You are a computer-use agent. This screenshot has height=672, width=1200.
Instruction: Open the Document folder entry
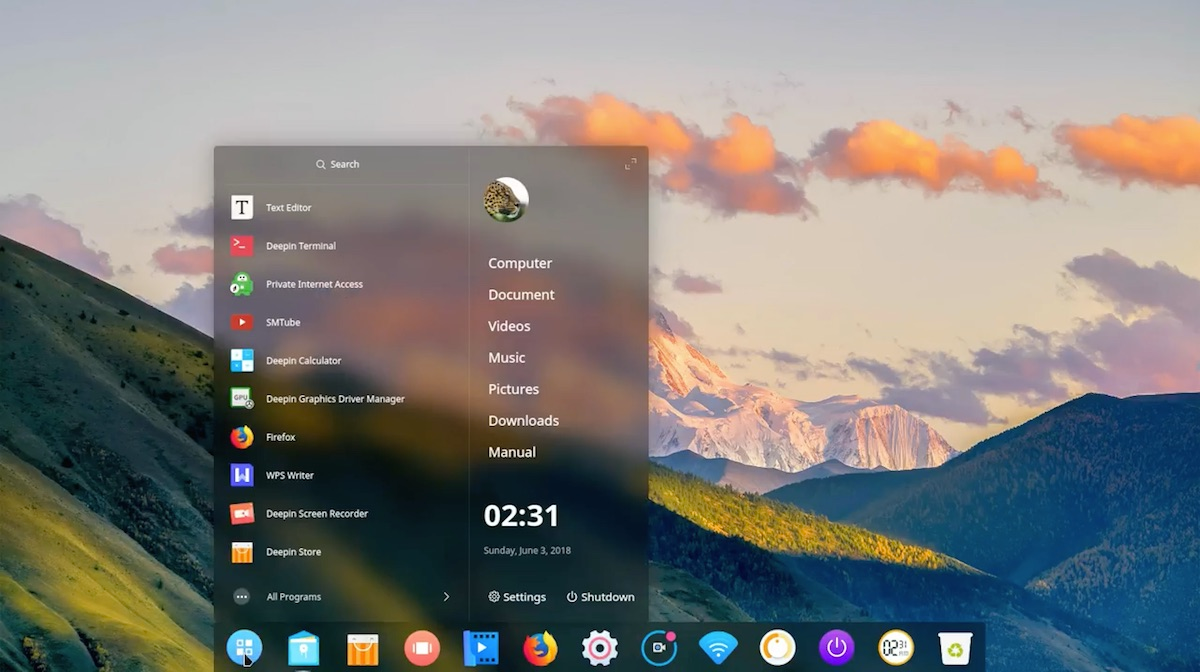(521, 295)
